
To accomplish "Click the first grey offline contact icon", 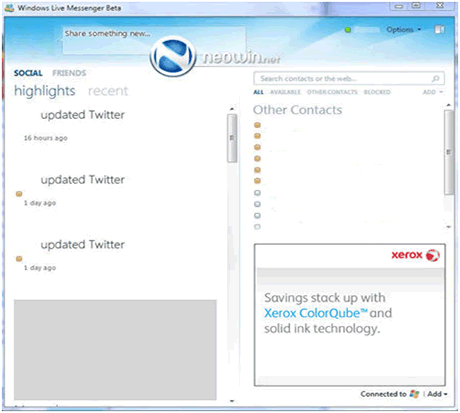I will [x=257, y=193].
